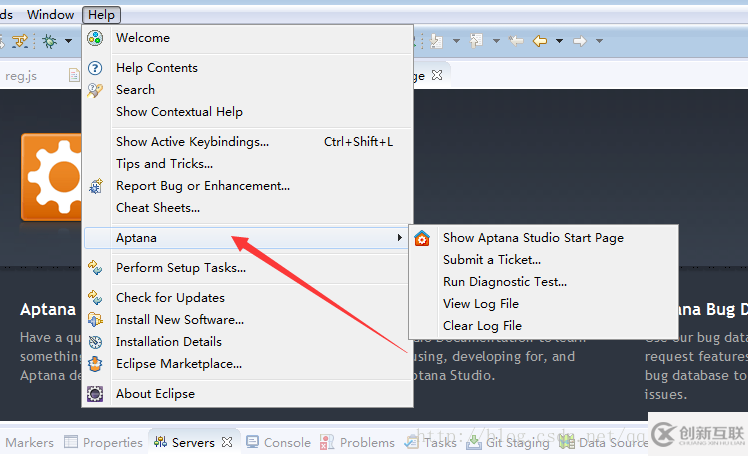Open the Welcome entry
The width and height of the screenshot is (748, 456).
(x=248, y=38)
